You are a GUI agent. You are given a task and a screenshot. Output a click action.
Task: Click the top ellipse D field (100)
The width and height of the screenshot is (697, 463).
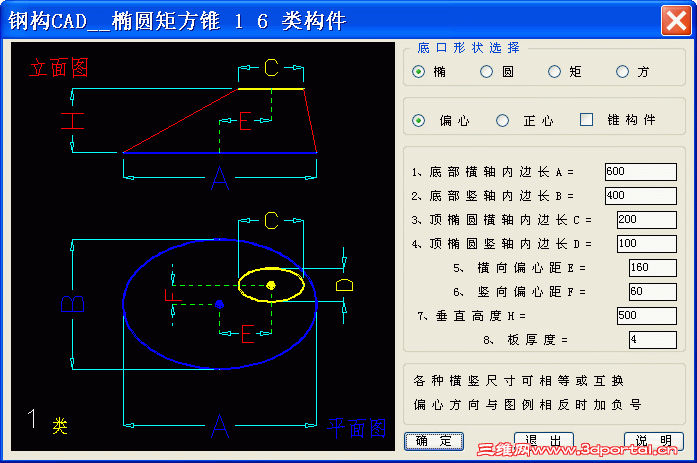coord(647,243)
